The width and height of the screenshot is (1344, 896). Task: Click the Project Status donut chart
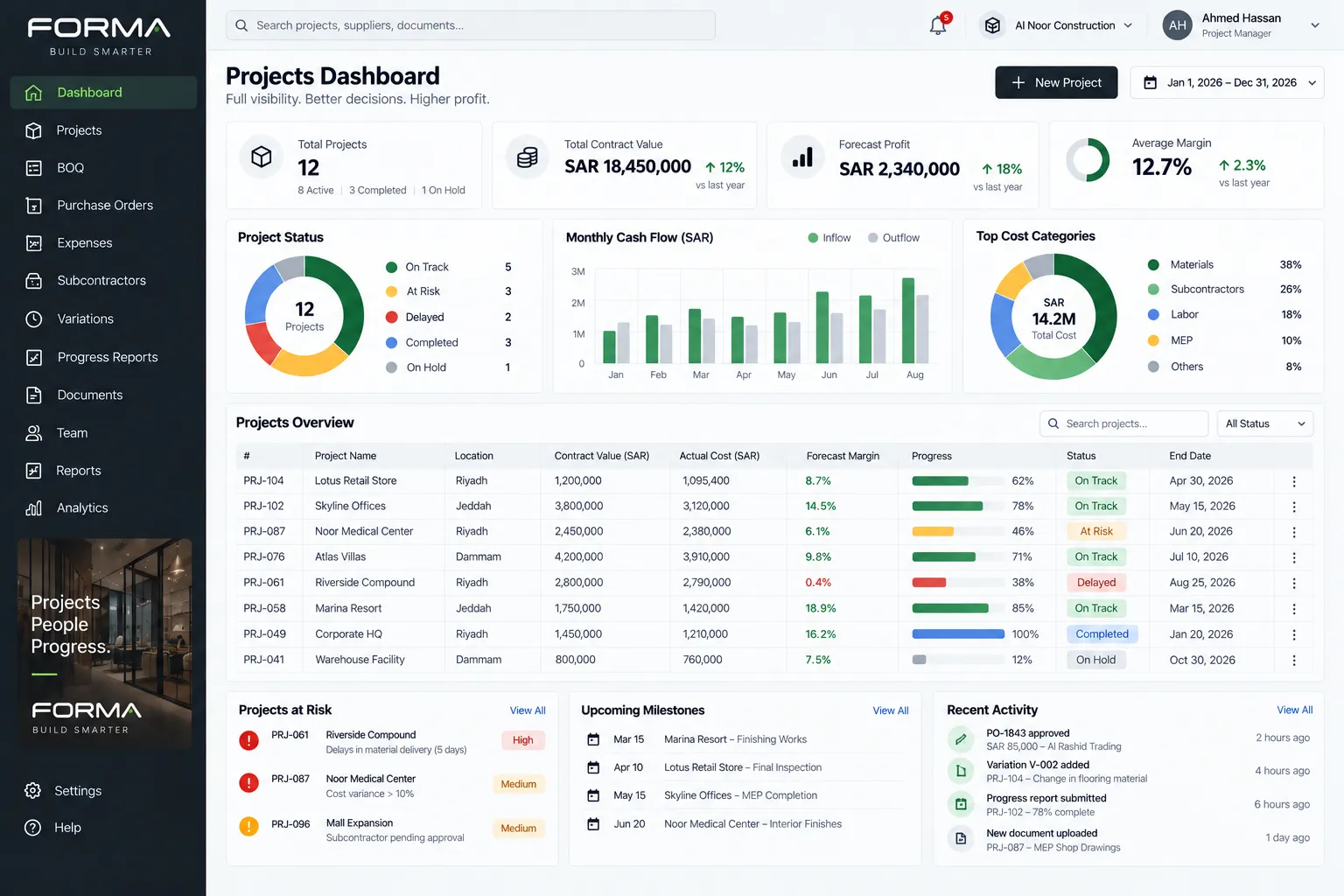pyautogui.click(x=304, y=316)
